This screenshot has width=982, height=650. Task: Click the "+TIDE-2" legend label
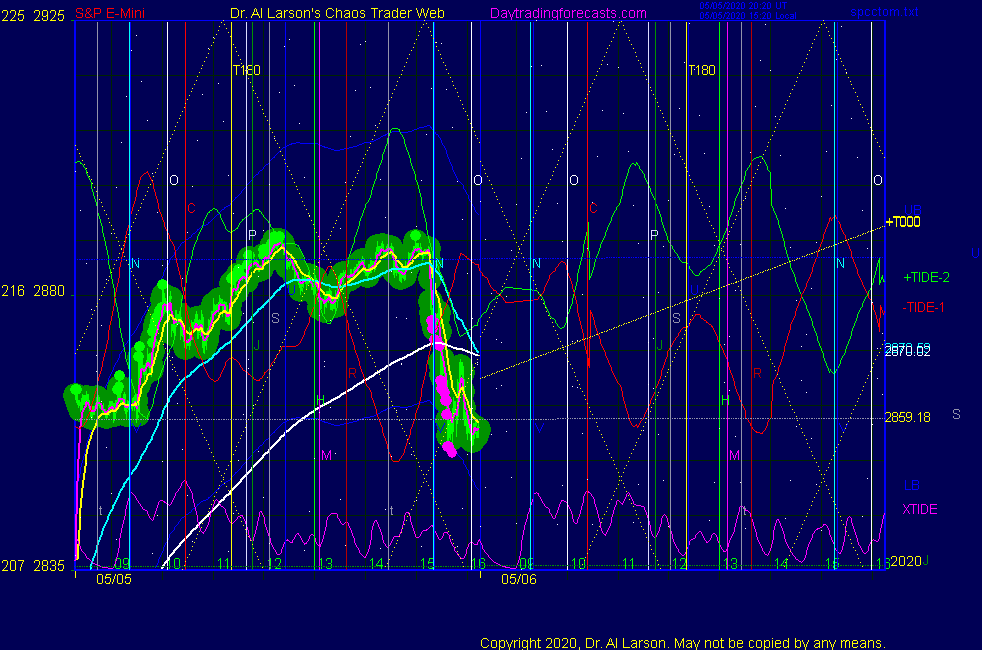[x=926, y=277]
